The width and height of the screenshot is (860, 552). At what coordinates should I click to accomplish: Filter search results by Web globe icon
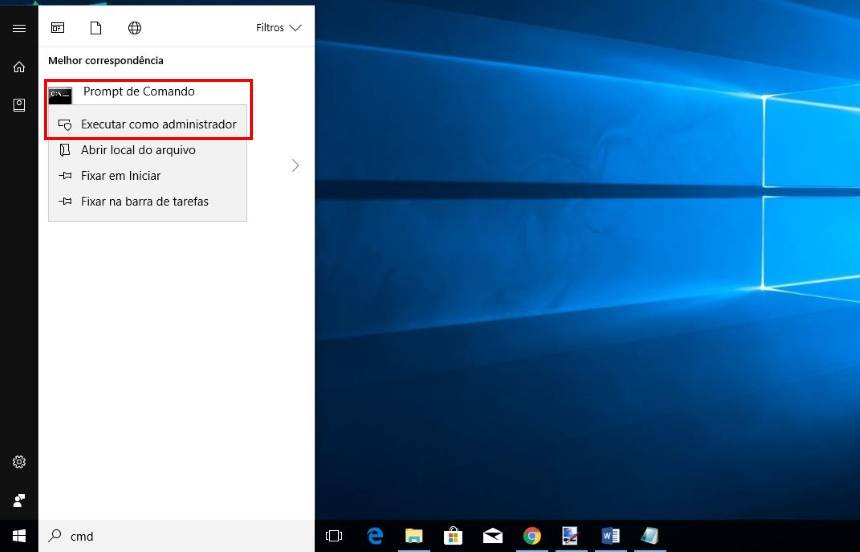click(135, 28)
